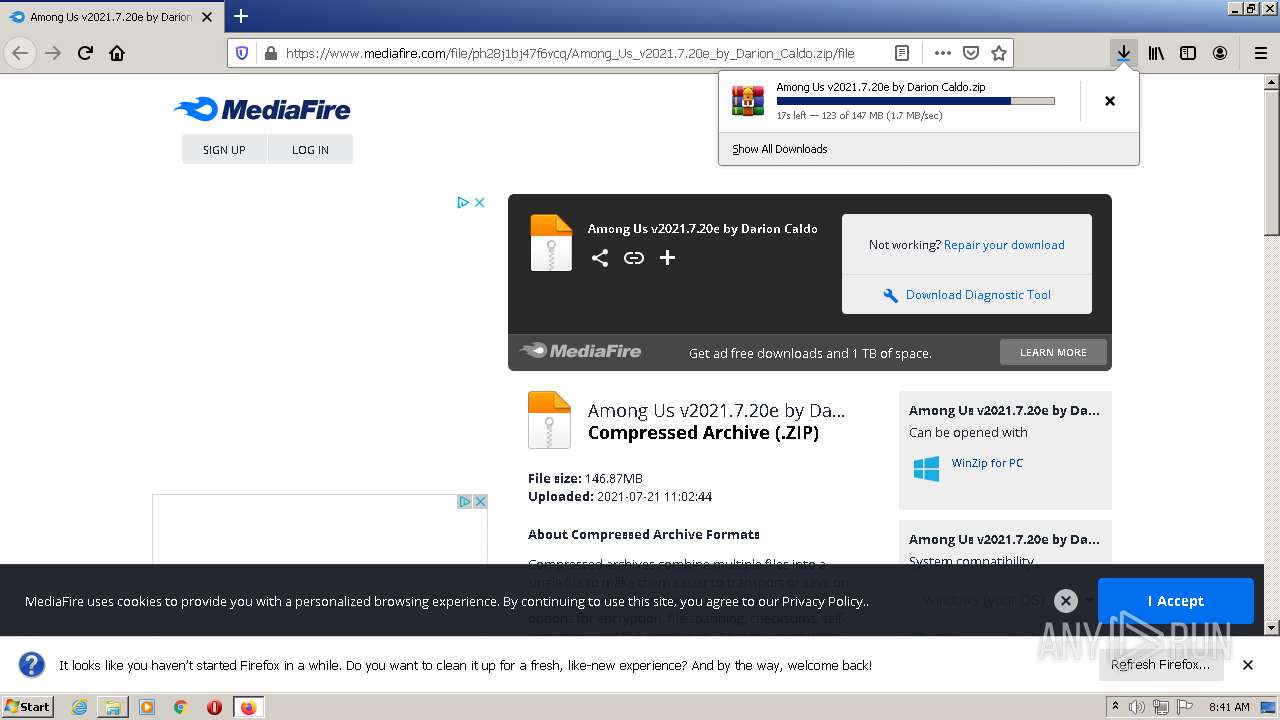
Task: Reload the current page
Action: (x=85, y=53)
